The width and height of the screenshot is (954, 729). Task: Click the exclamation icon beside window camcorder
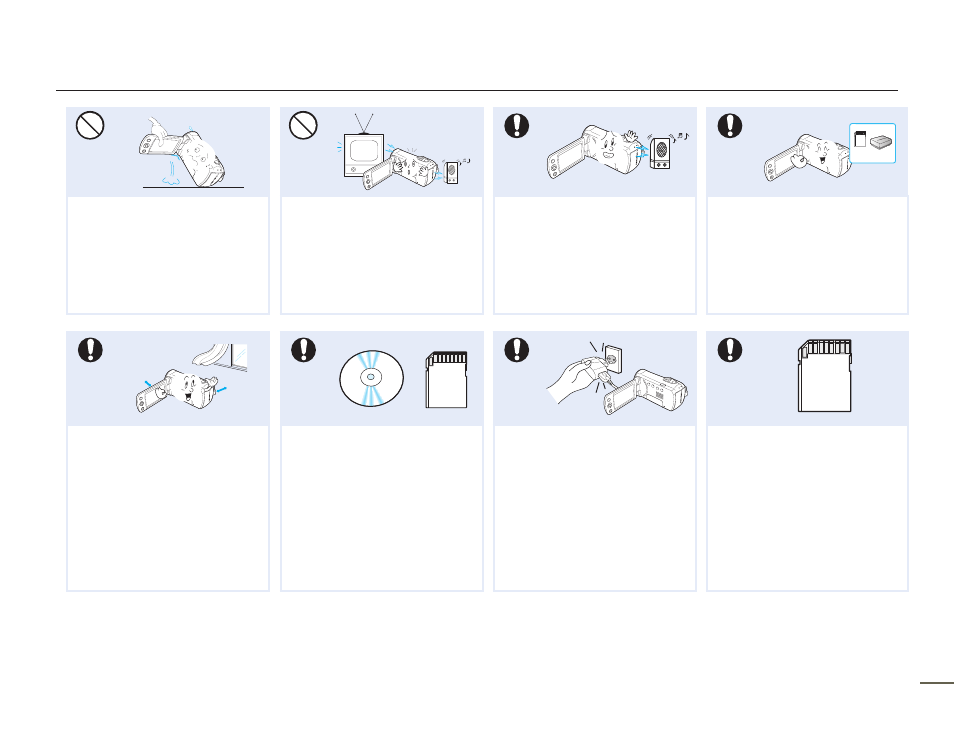[90, 350]
